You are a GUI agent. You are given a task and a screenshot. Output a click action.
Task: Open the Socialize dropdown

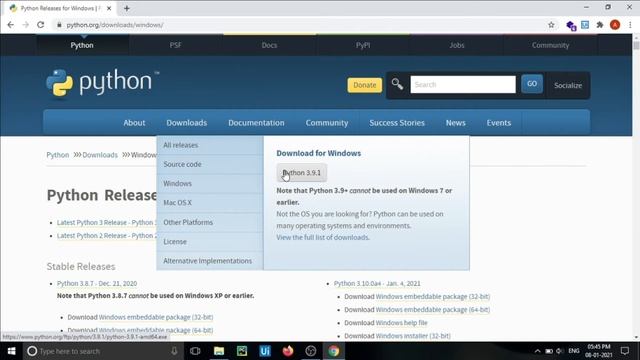568,85
